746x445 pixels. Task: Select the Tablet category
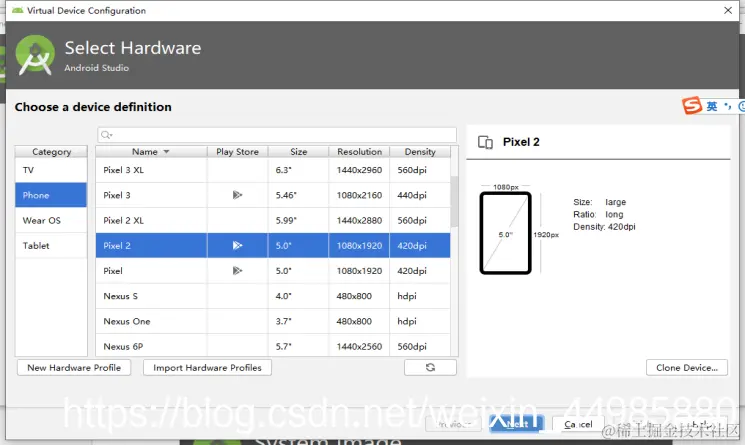point(51,246)
